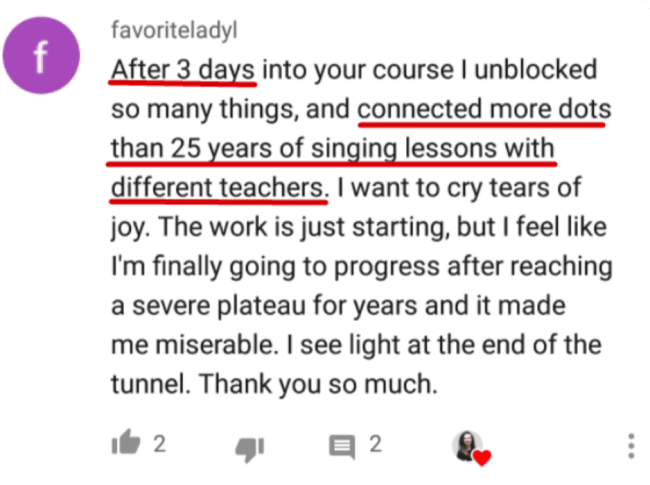The image size is (650, 485).
Task: Click the white letter f in avatar
Action: [x=40, y=57]
